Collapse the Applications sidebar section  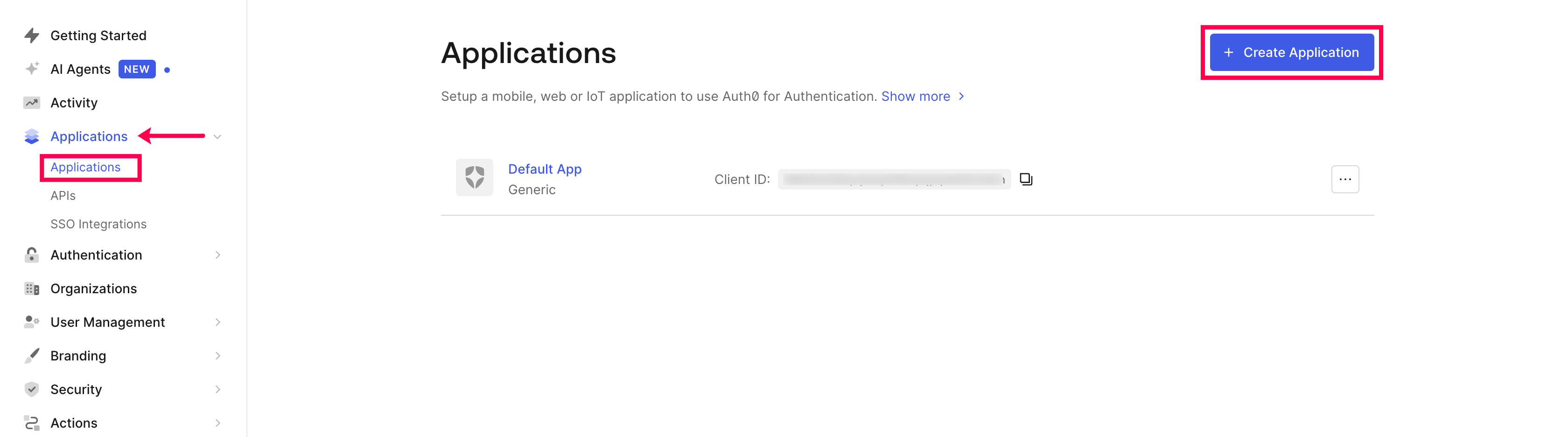pyautogui.click(x=217, y=136)
